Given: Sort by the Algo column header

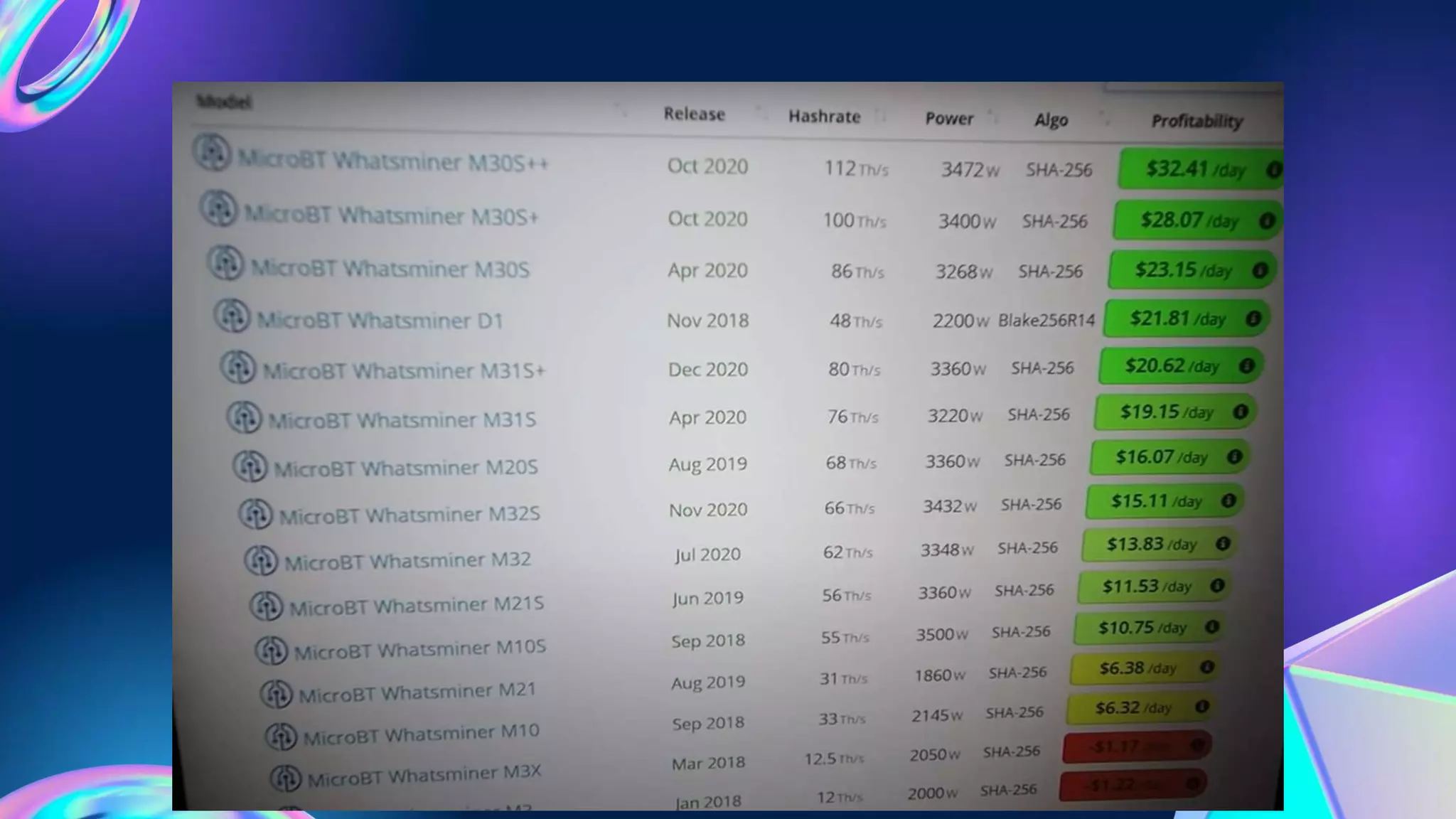Looking at the screenshot, I should pyautogui.click(x=1051, y=120).
